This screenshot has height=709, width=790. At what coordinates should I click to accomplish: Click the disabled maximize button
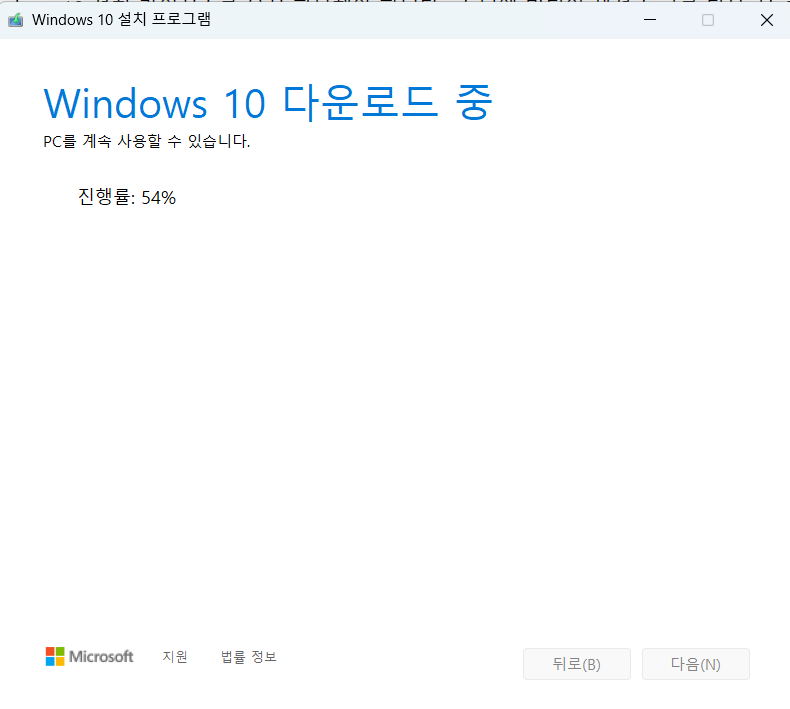click(x=708, y=20)
